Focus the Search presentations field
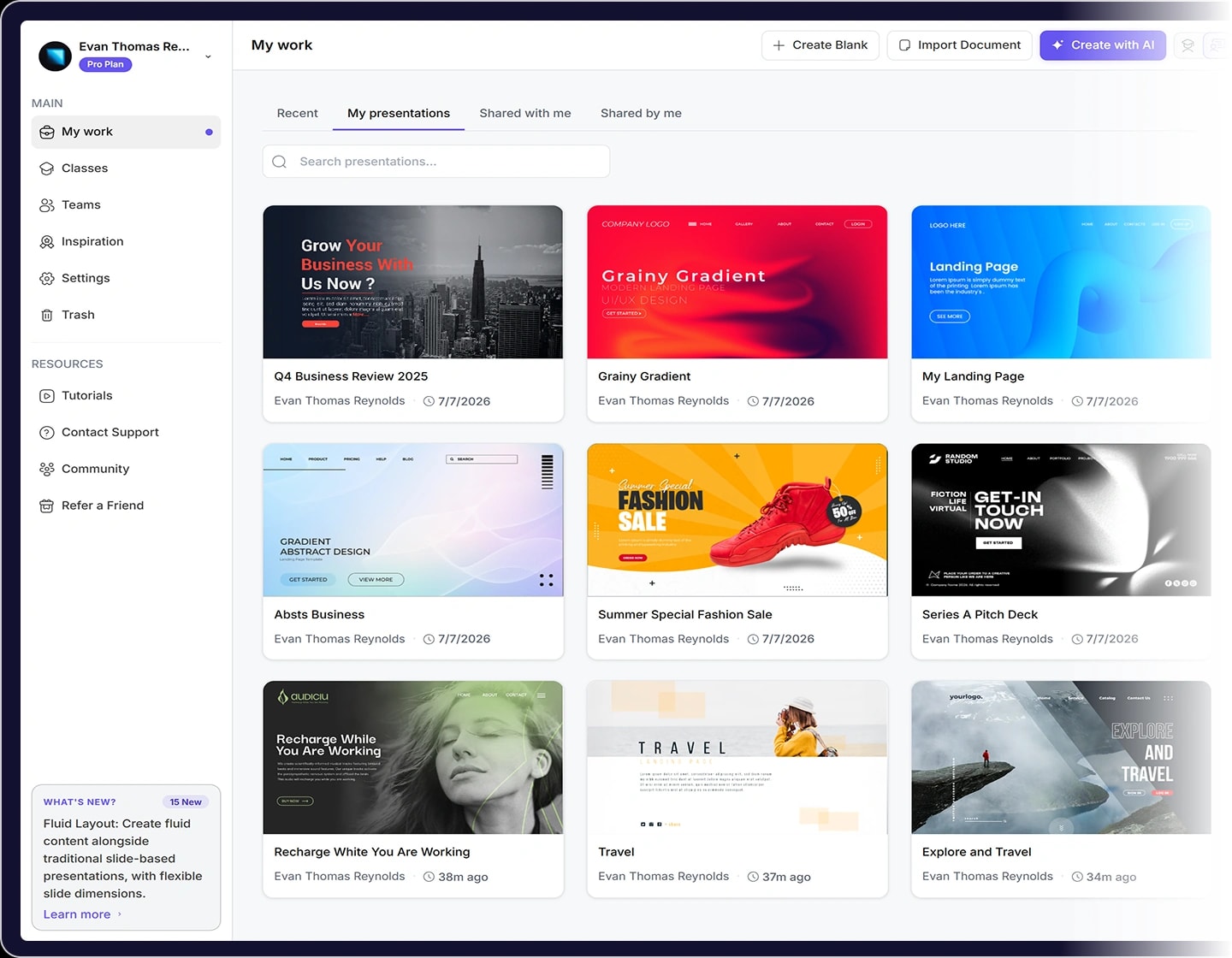The height and width of the screenshot is (958, 1232). coord(436,162)
